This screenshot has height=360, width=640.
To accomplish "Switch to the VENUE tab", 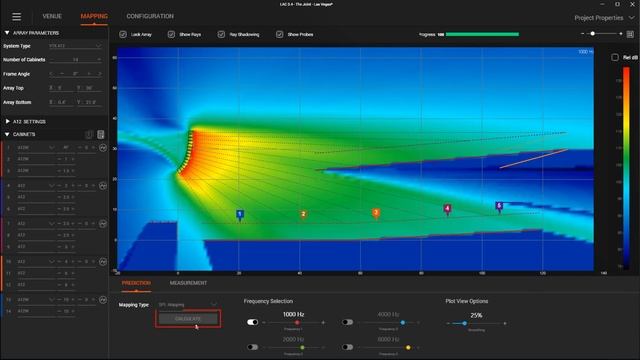I will (52, 16).
